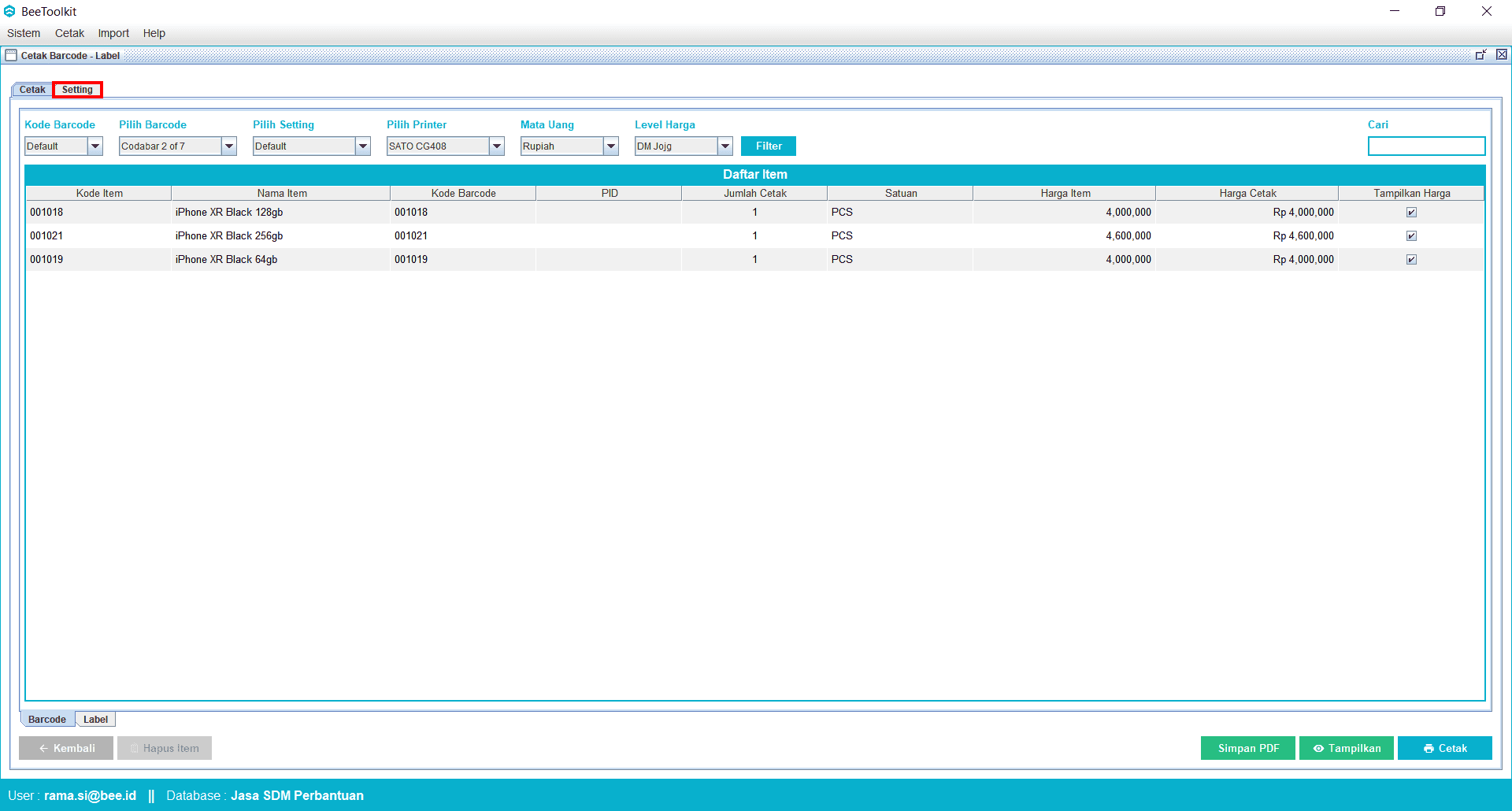Click the Cetak Barcode window frame icon

click(x=11, y=55)
